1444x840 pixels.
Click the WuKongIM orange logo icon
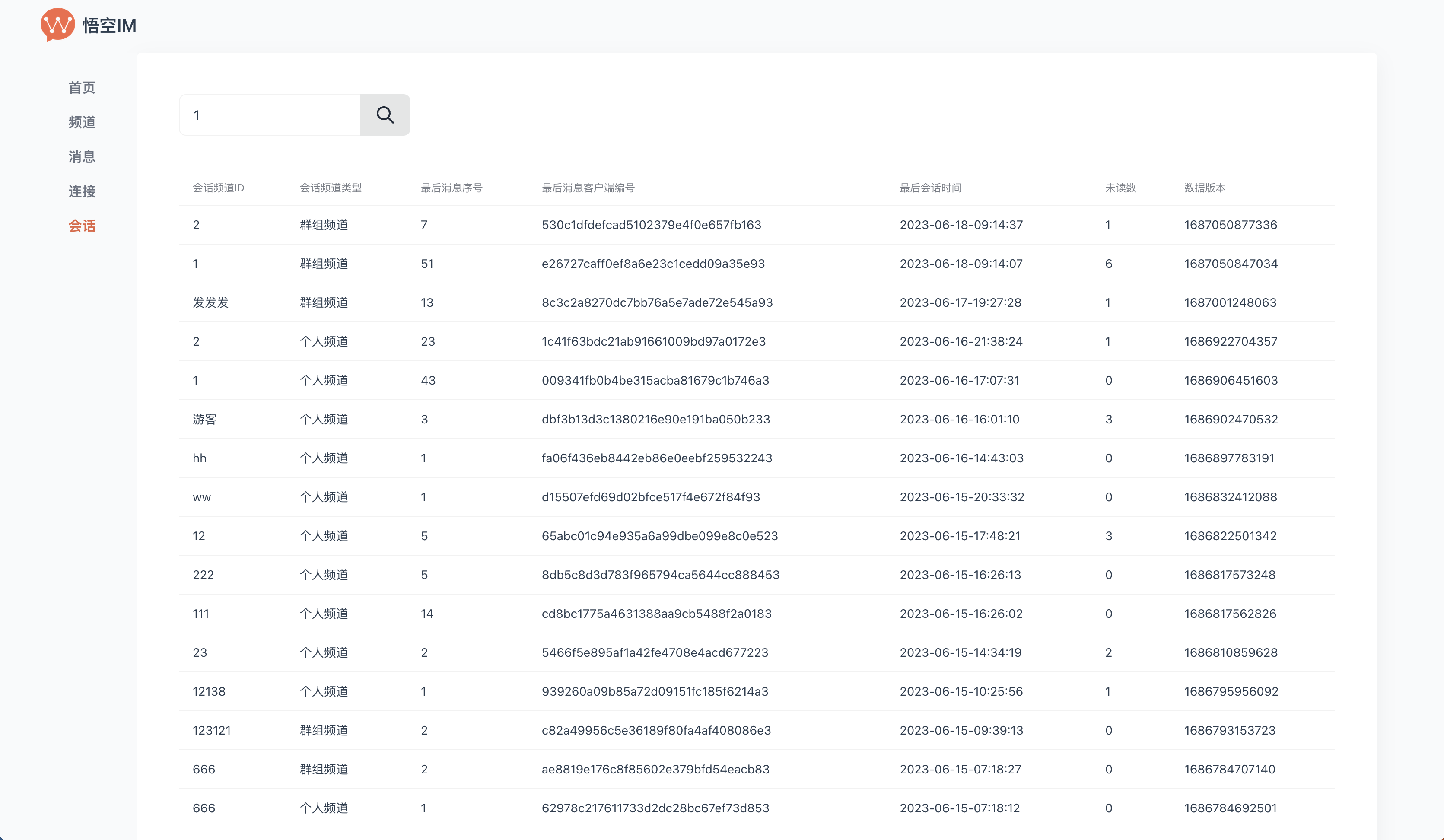57,25
